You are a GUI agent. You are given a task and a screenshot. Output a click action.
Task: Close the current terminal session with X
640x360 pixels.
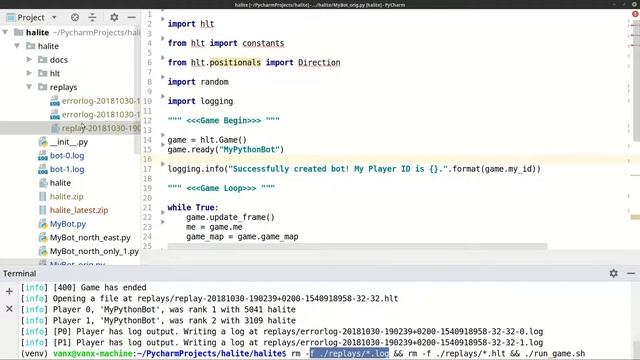point(9,309)
